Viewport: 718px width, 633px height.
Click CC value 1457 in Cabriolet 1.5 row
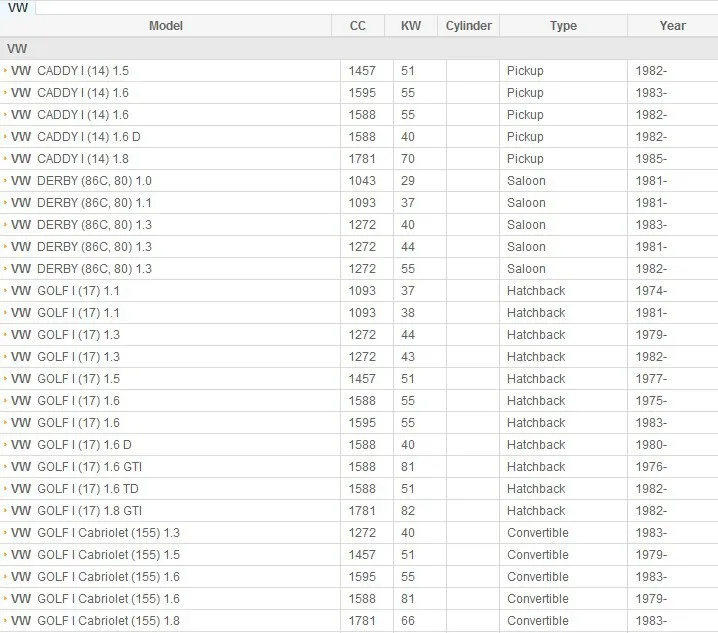362,555
